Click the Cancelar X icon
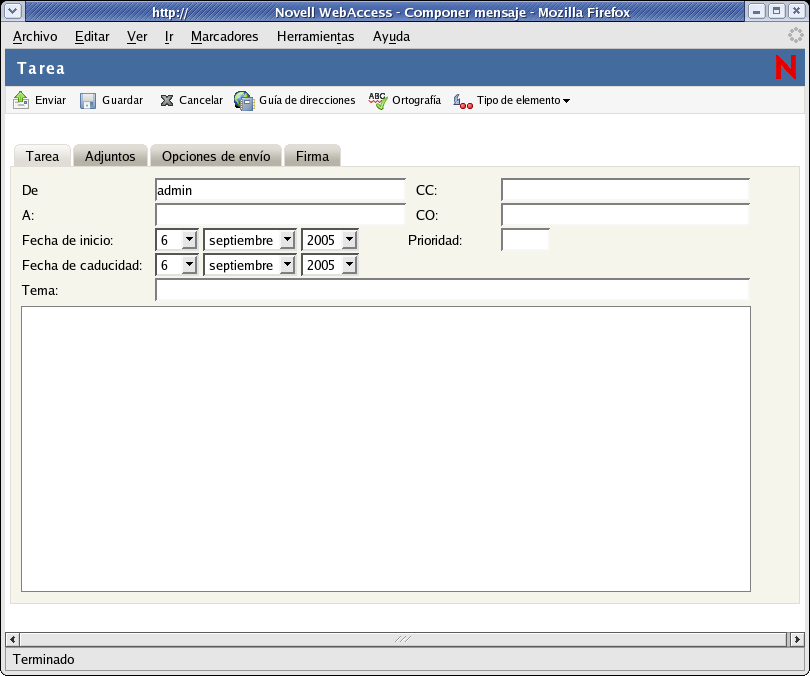This screenshot has width=810, height=676. tap(166, 100)
